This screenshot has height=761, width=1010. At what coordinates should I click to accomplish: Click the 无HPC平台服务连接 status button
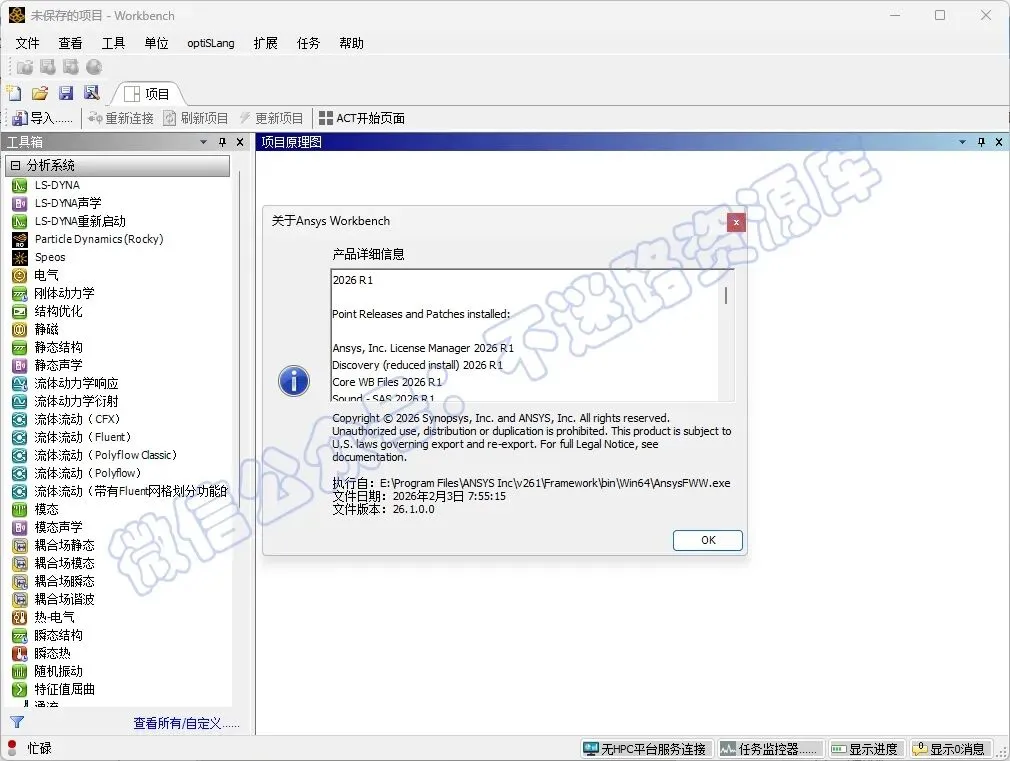pyautogui.click(x=647, y=749)
